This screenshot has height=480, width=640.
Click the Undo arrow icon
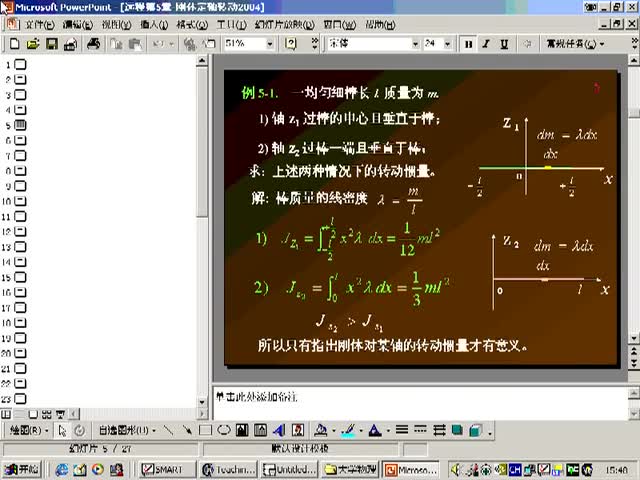[158, 44]
